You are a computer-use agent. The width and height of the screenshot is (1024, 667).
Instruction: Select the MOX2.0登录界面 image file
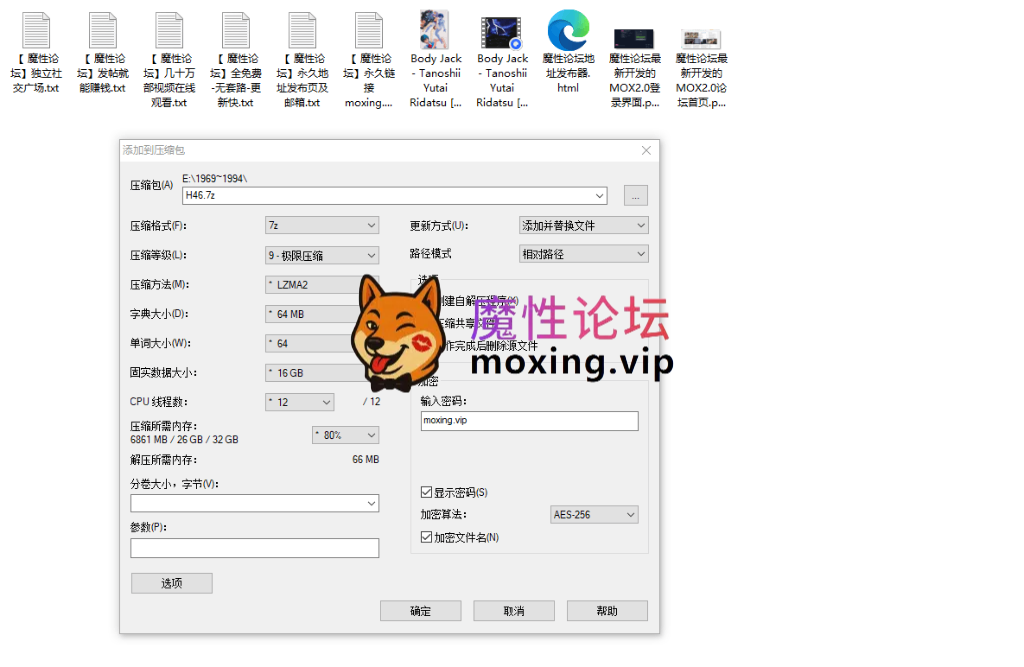click(x=634, y=39)
